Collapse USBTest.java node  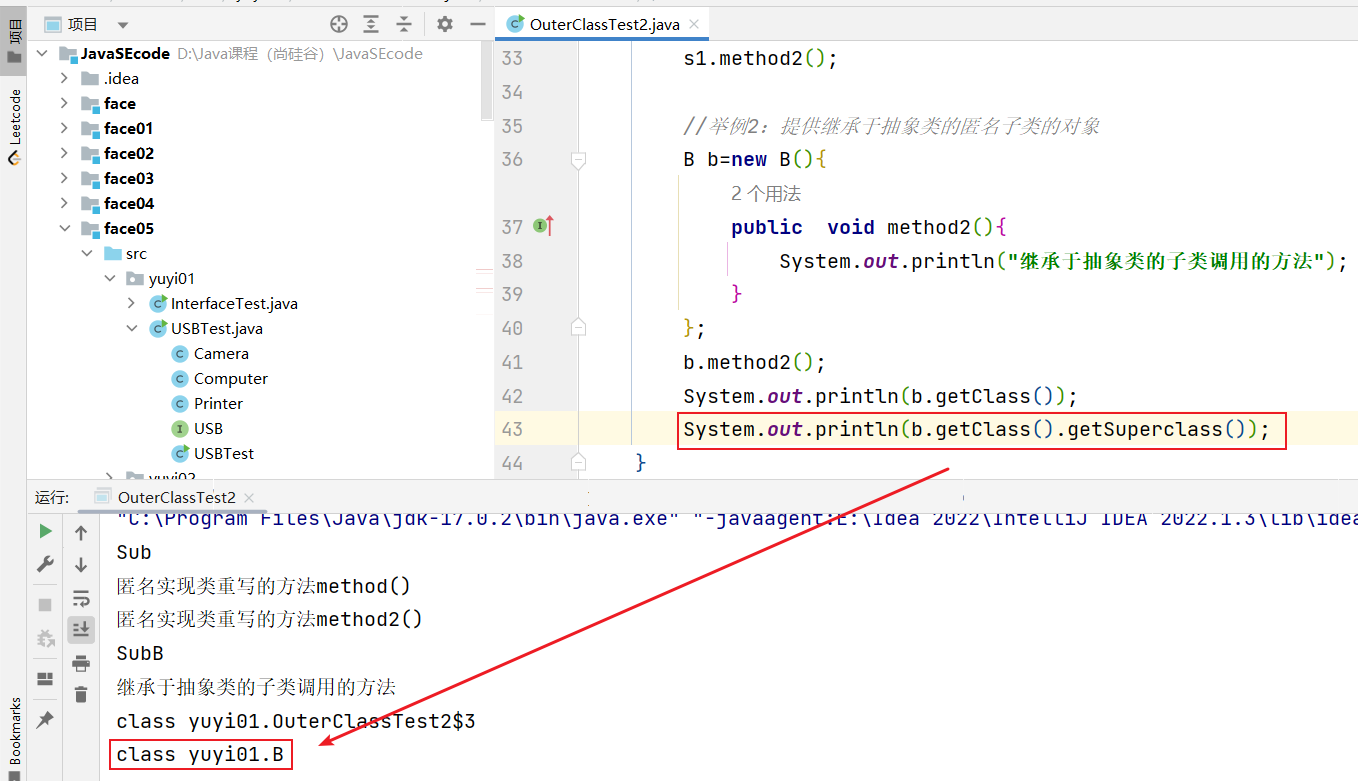pyautogui.click(x=132, y=328)
